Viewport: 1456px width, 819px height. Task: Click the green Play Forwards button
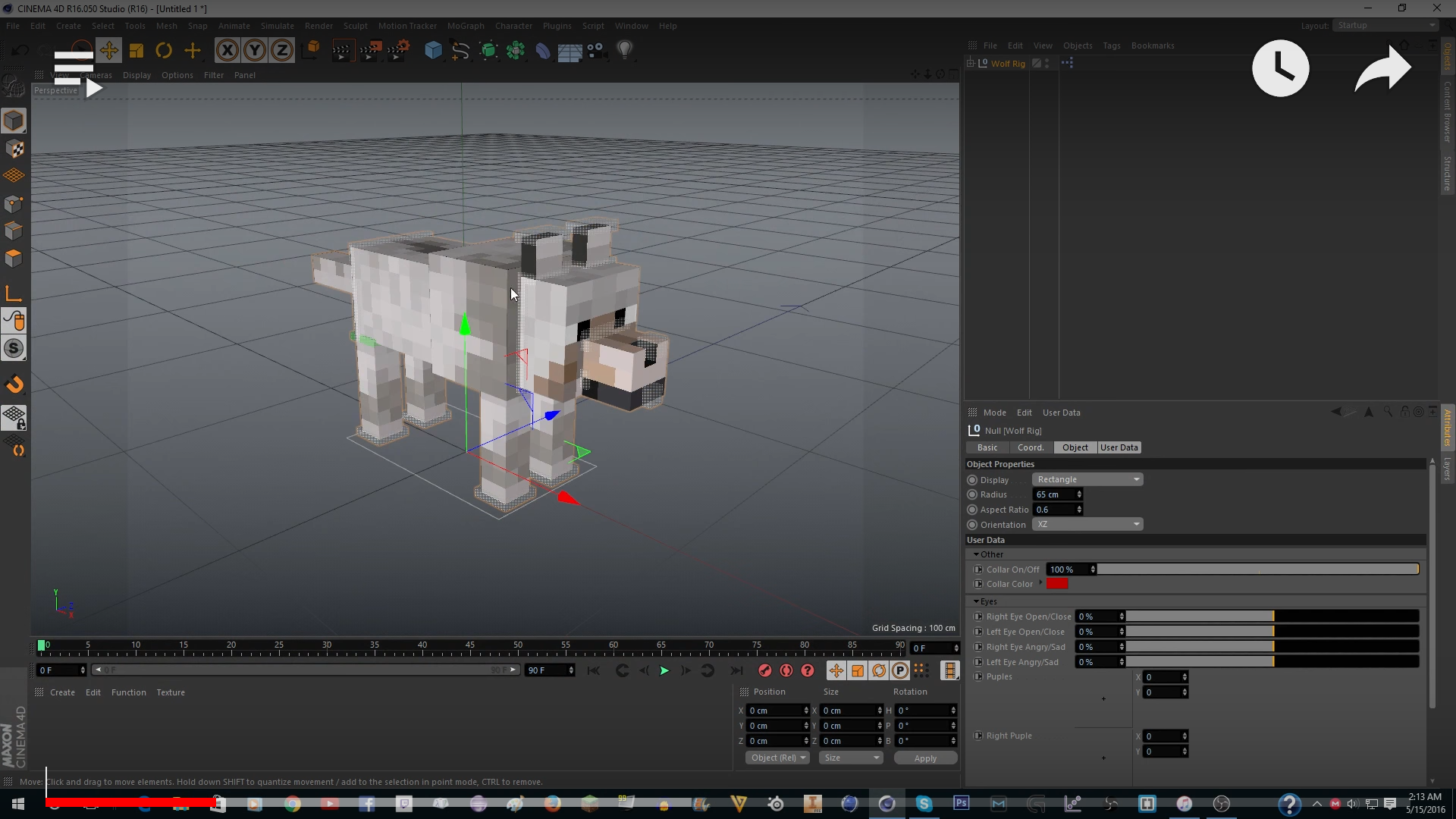click(664, 670)
